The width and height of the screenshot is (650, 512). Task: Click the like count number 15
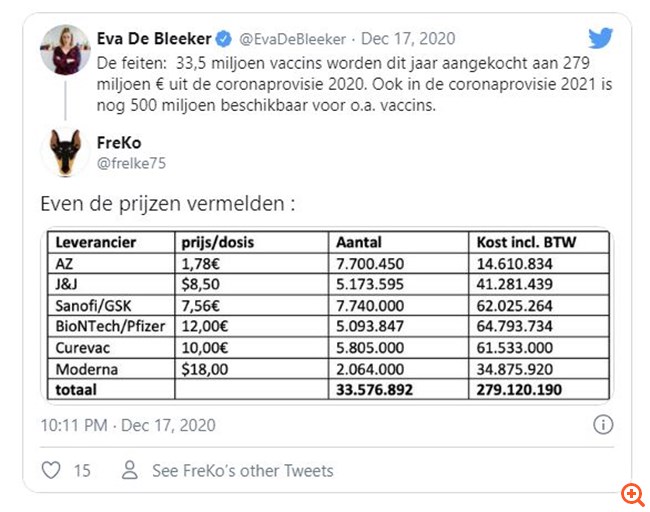tap(82, 470)
